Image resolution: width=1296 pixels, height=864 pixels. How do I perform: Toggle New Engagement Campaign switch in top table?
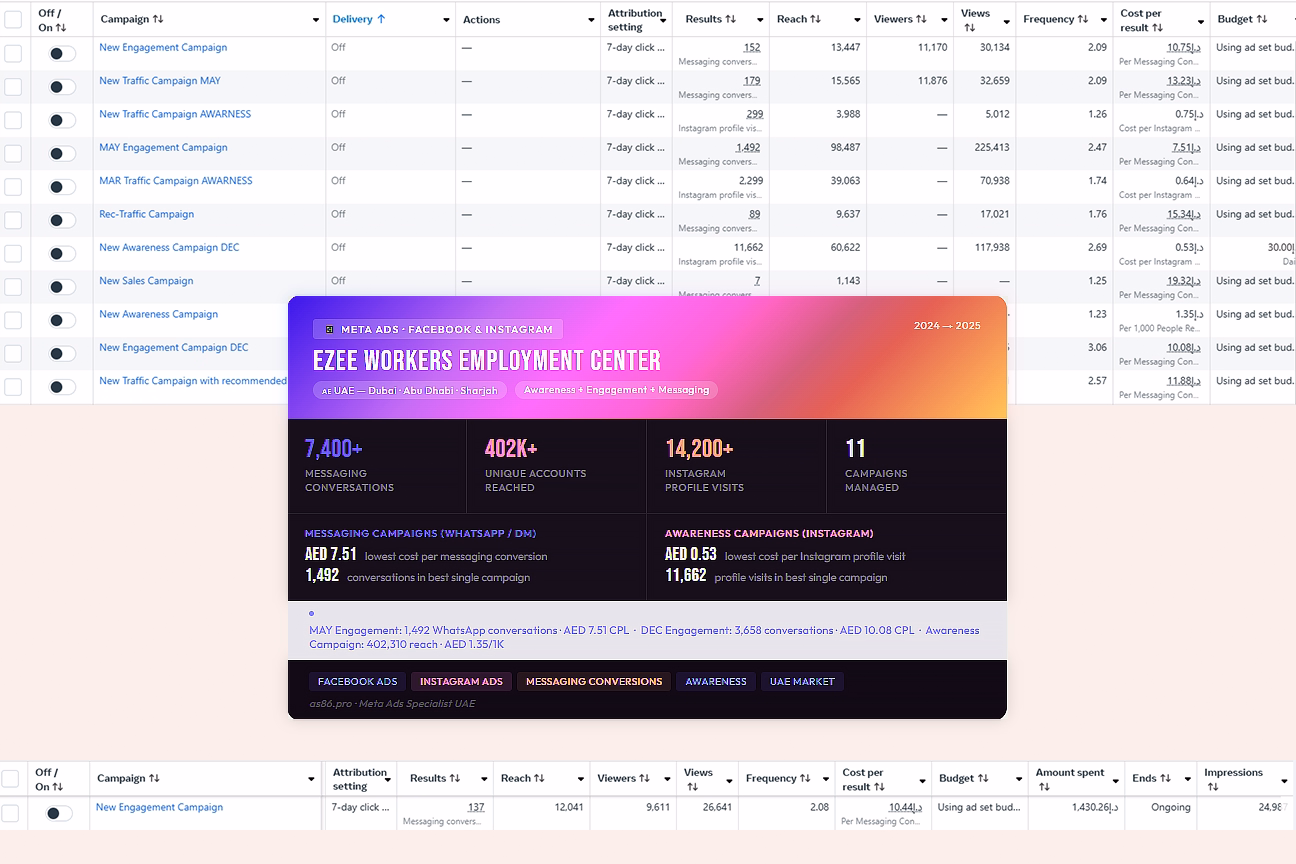[x=62, y=54]
